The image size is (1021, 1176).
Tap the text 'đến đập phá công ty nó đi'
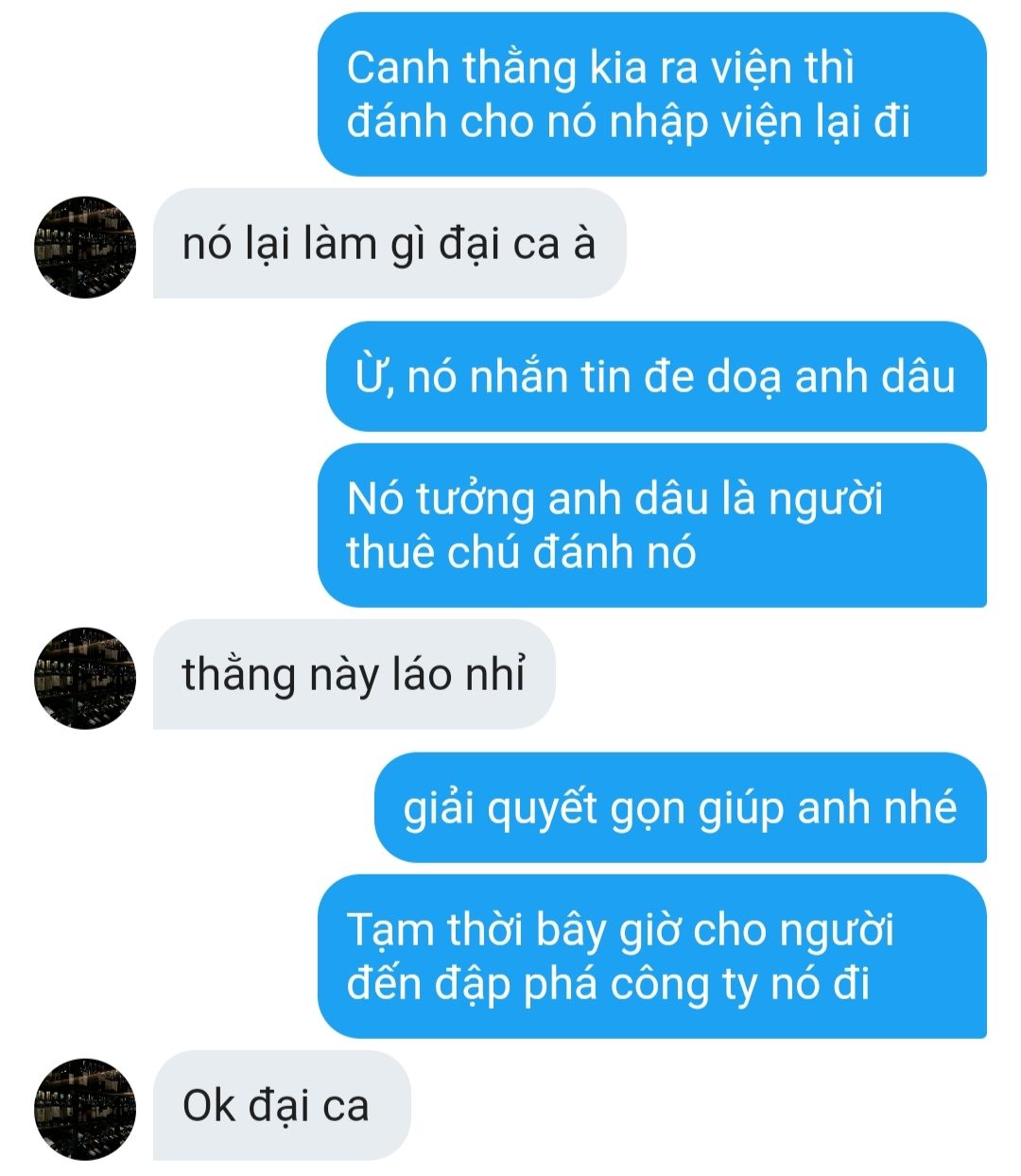tap(608, 985)
